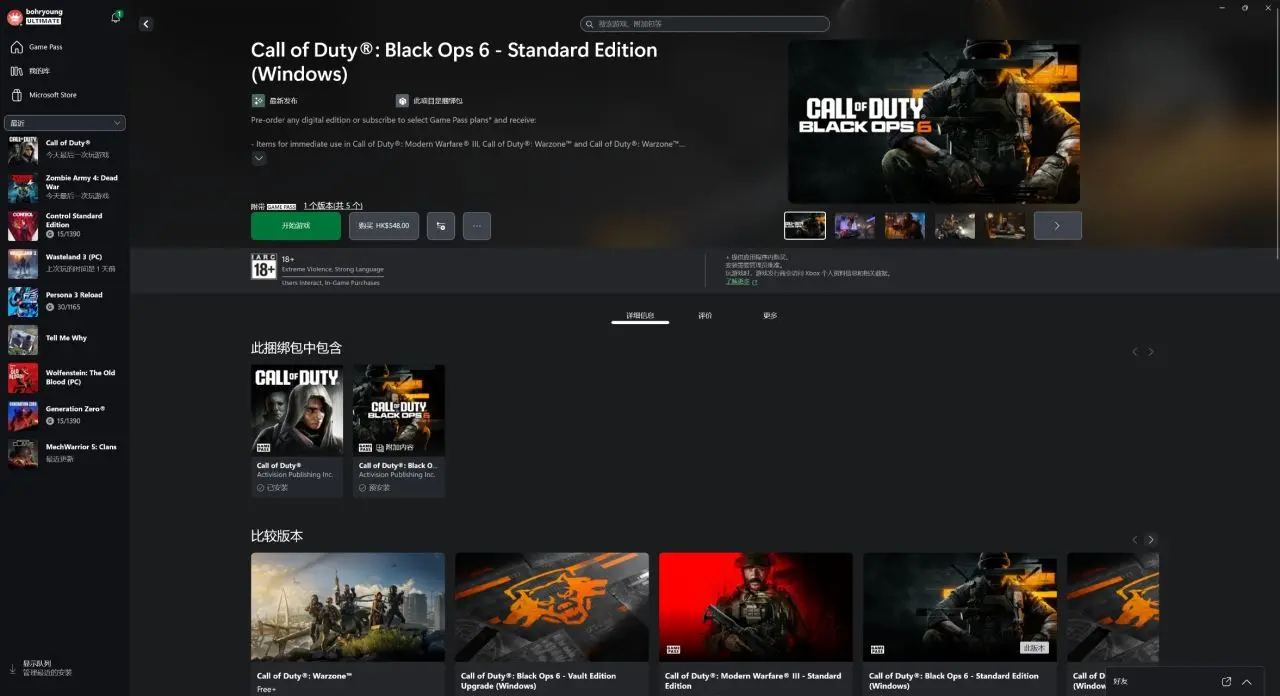Select the fifth screenshot thumbnail in gallery
Screen dimensions: 1280x696
click(1005, 226)
